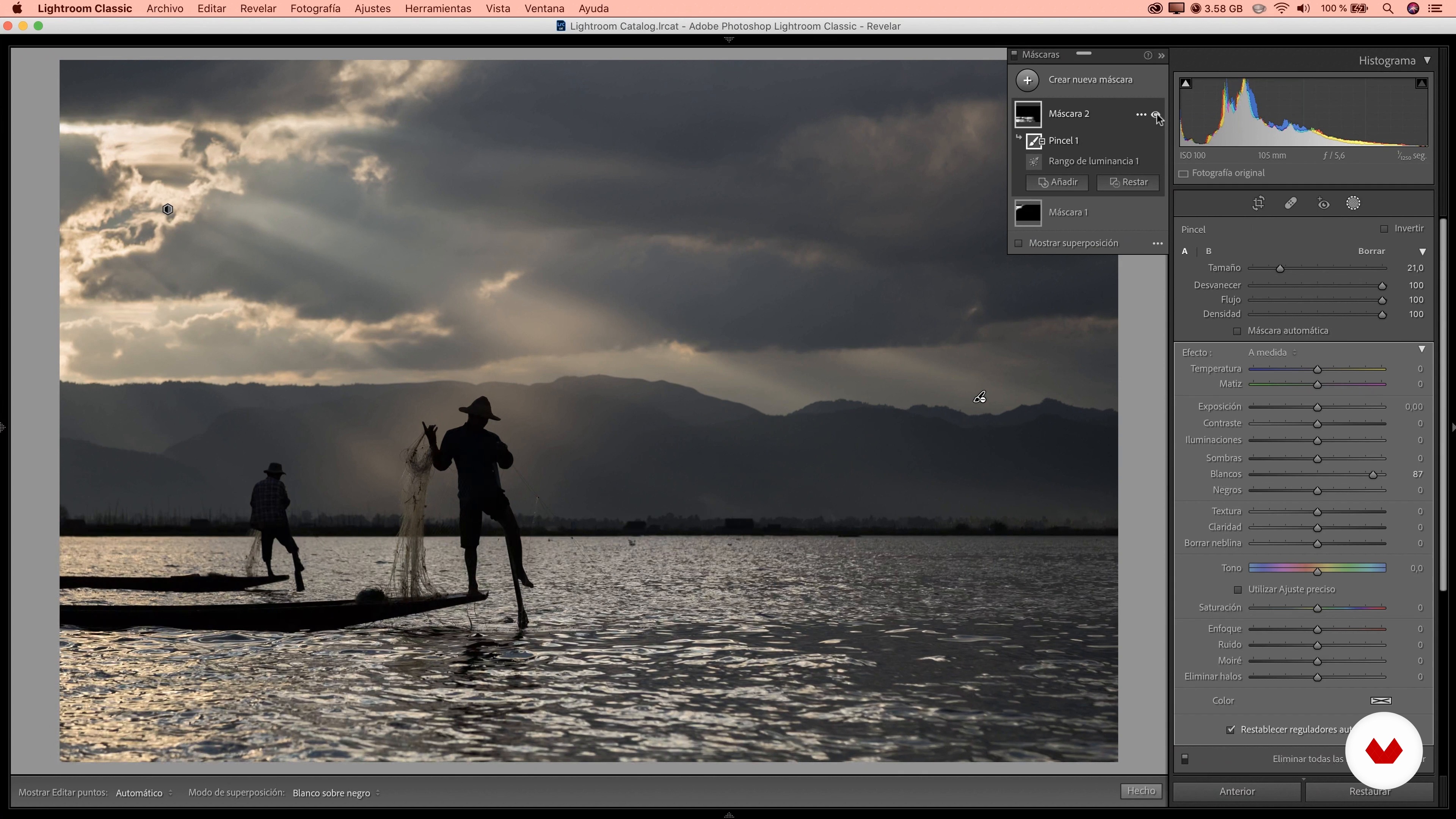Click the Tamaño slider handle
This screenshot has width=1456, height=819.
(x=1280, y=268)
